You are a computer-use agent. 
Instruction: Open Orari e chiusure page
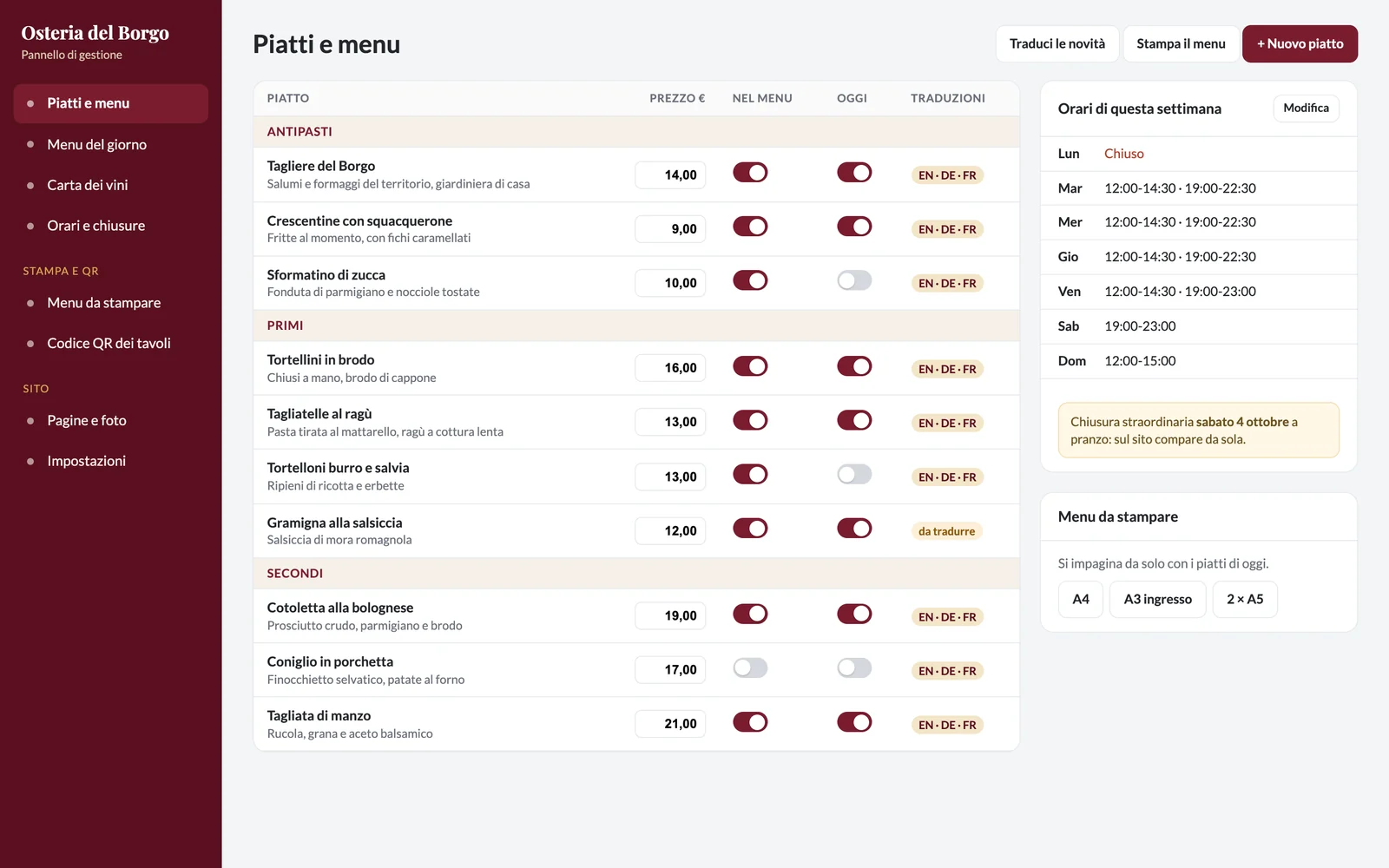[110, 226]
